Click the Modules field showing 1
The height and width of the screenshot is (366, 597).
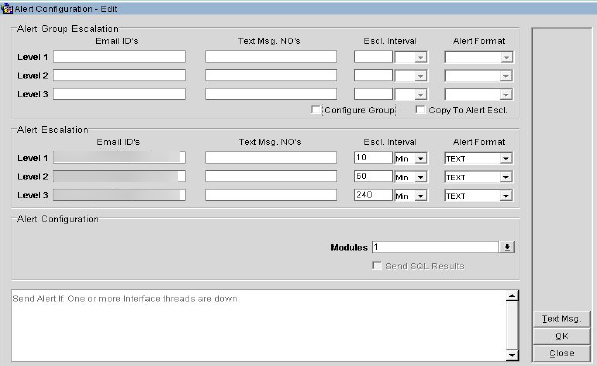(436, 247)
